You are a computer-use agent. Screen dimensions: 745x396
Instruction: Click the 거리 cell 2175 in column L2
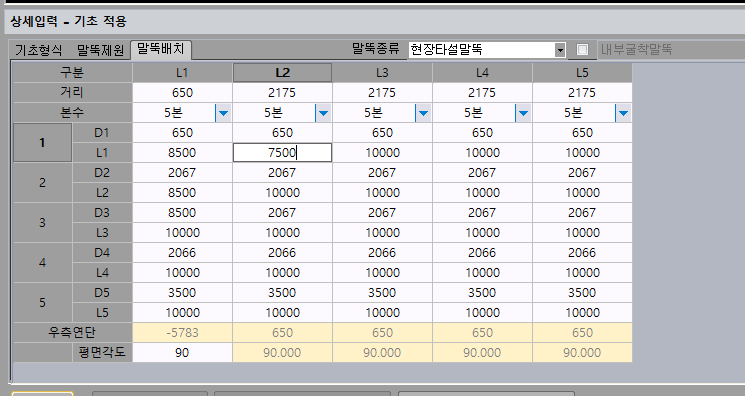coord(282,93)
